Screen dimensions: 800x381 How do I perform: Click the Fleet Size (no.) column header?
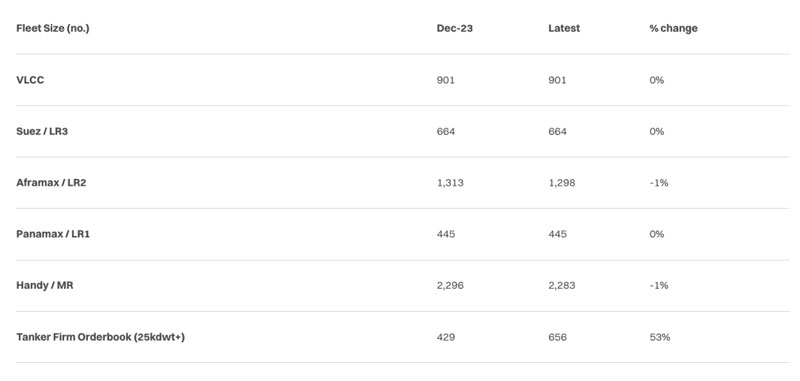tap(53, 29)
